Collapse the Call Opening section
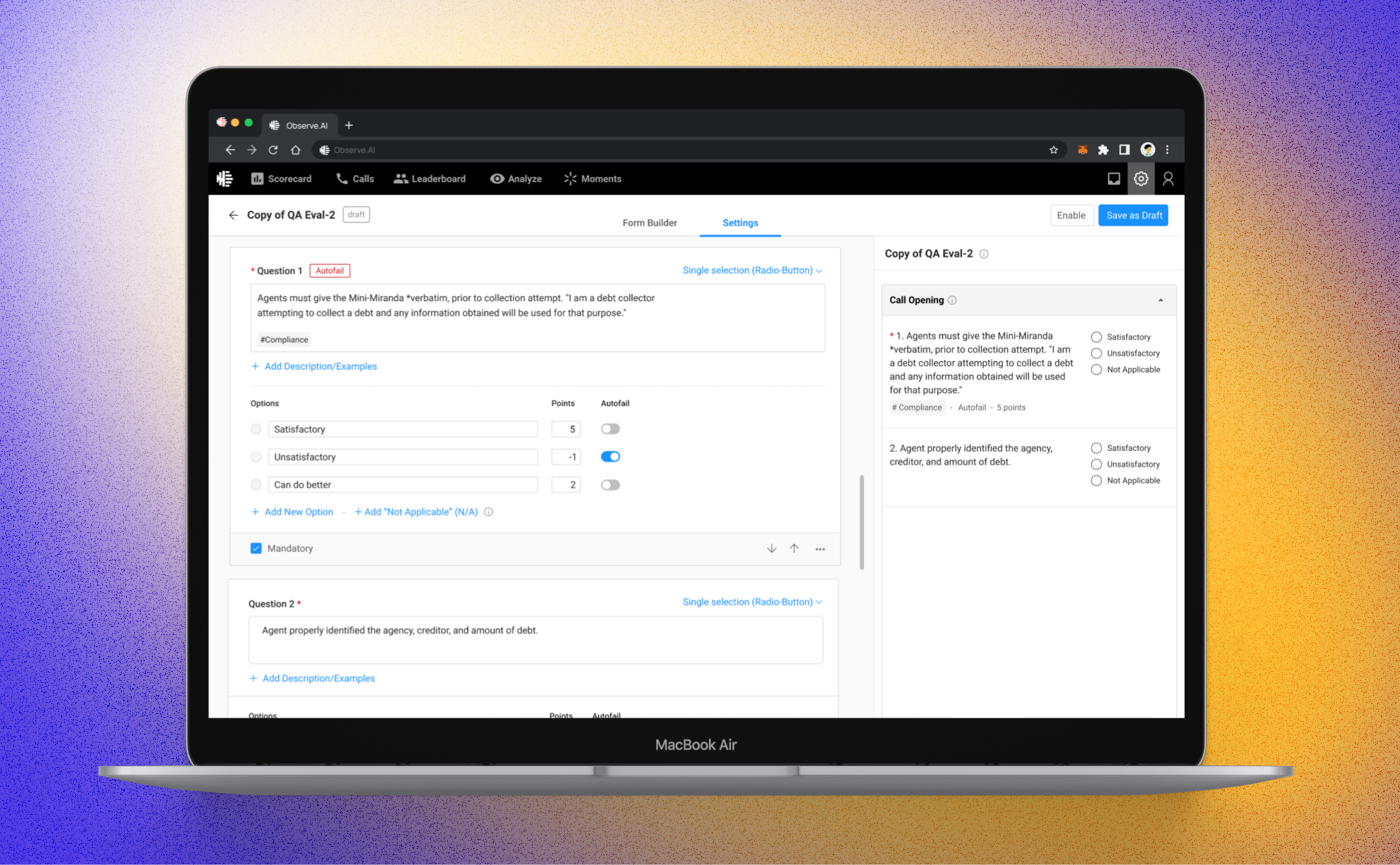Image resolution: width=1400 pixels, height=865 pixels. coord(1160,300)
